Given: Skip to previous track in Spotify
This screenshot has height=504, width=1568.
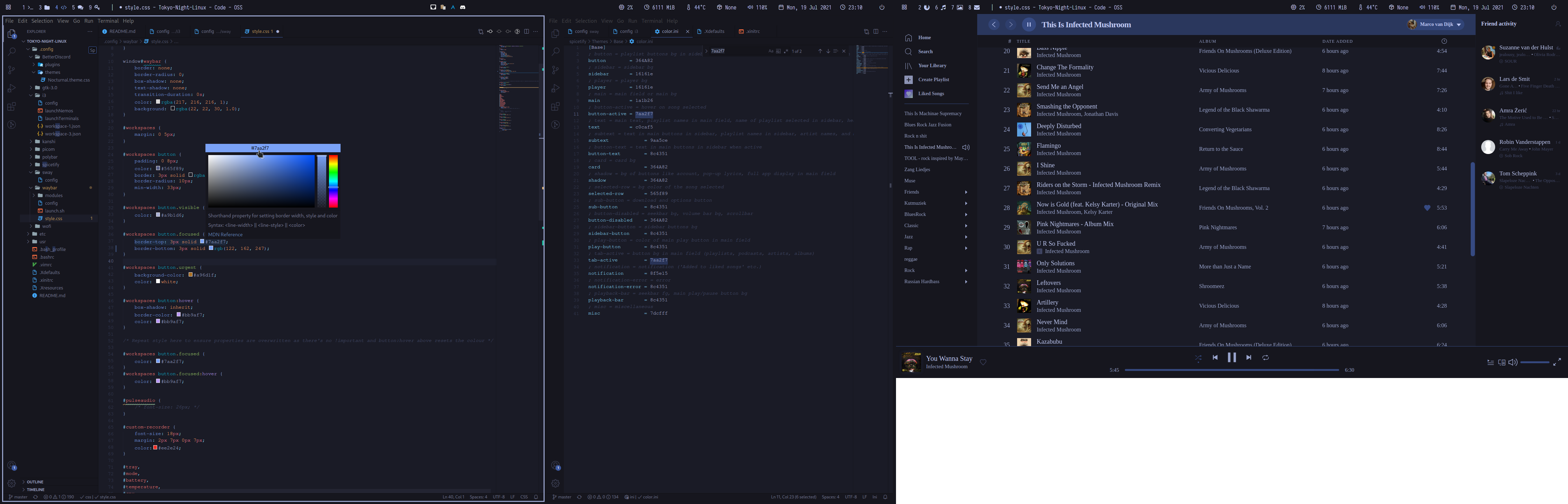Looking at the screenshot, I should (x=1215, y=357).
